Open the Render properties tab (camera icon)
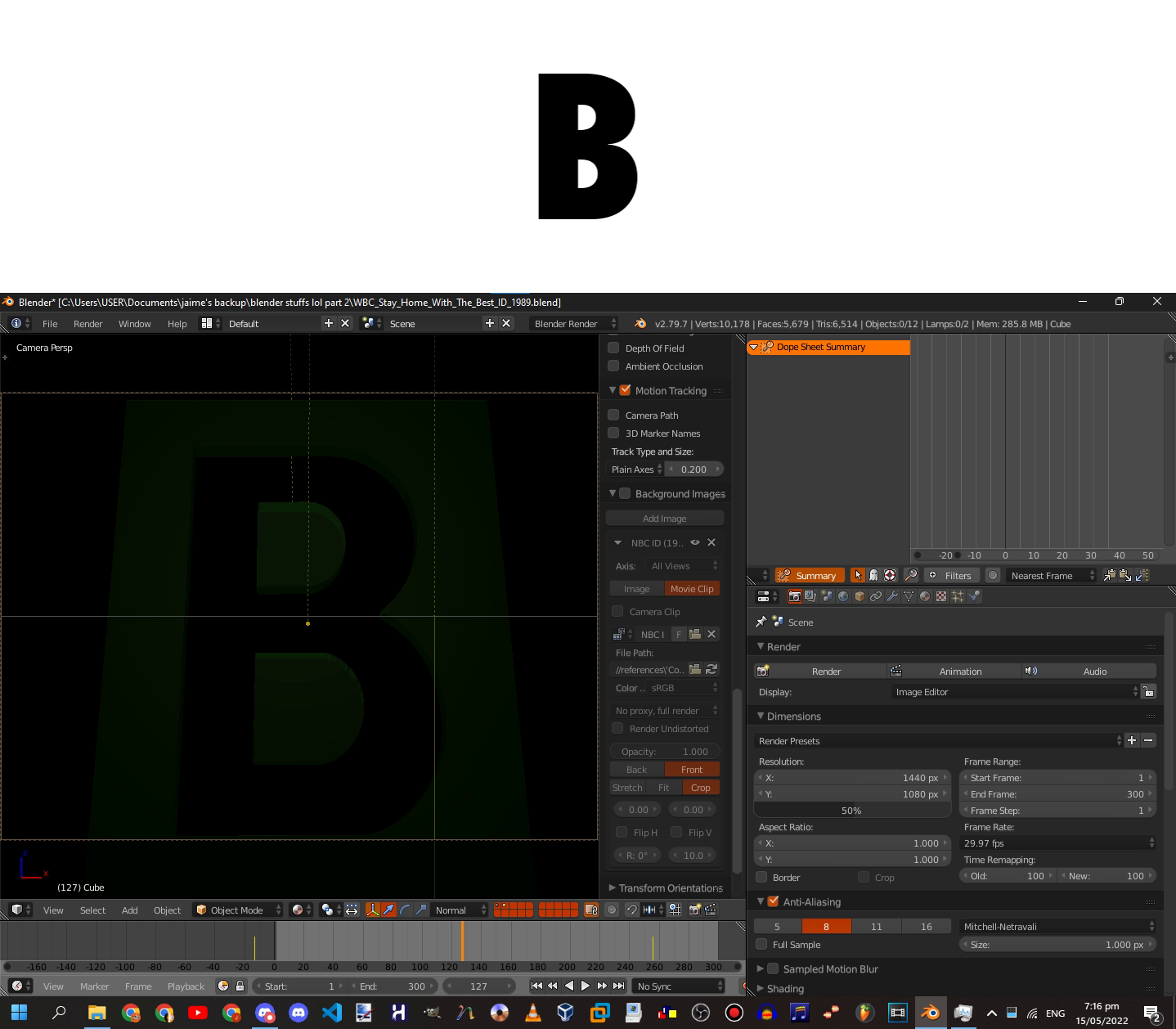The image size is (1176, 1029). (x=794, y=596)
